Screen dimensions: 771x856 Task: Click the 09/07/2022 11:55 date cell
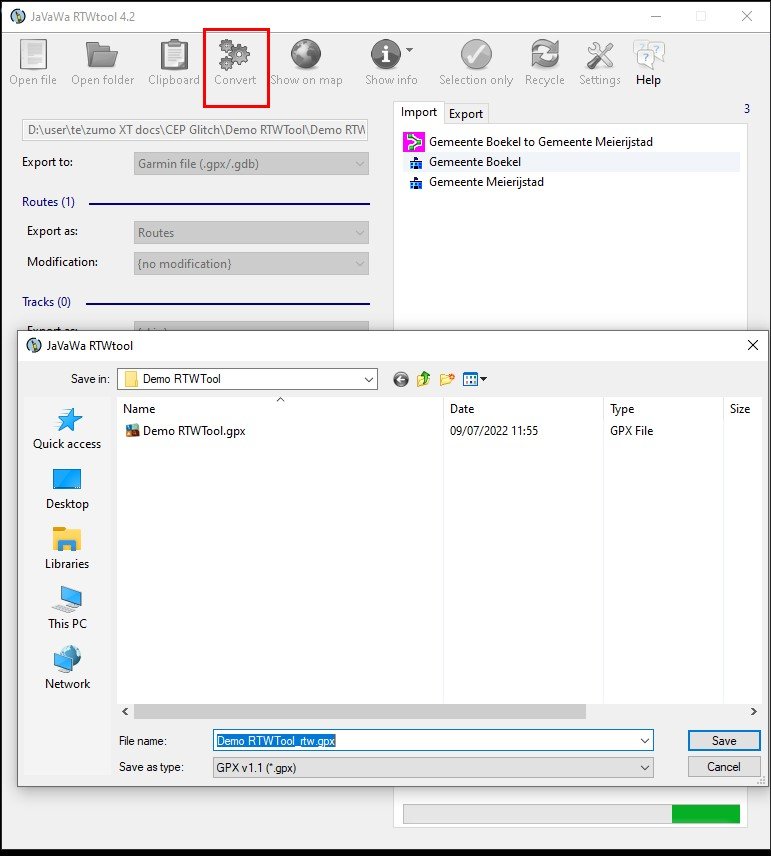(x=494, y=431)
